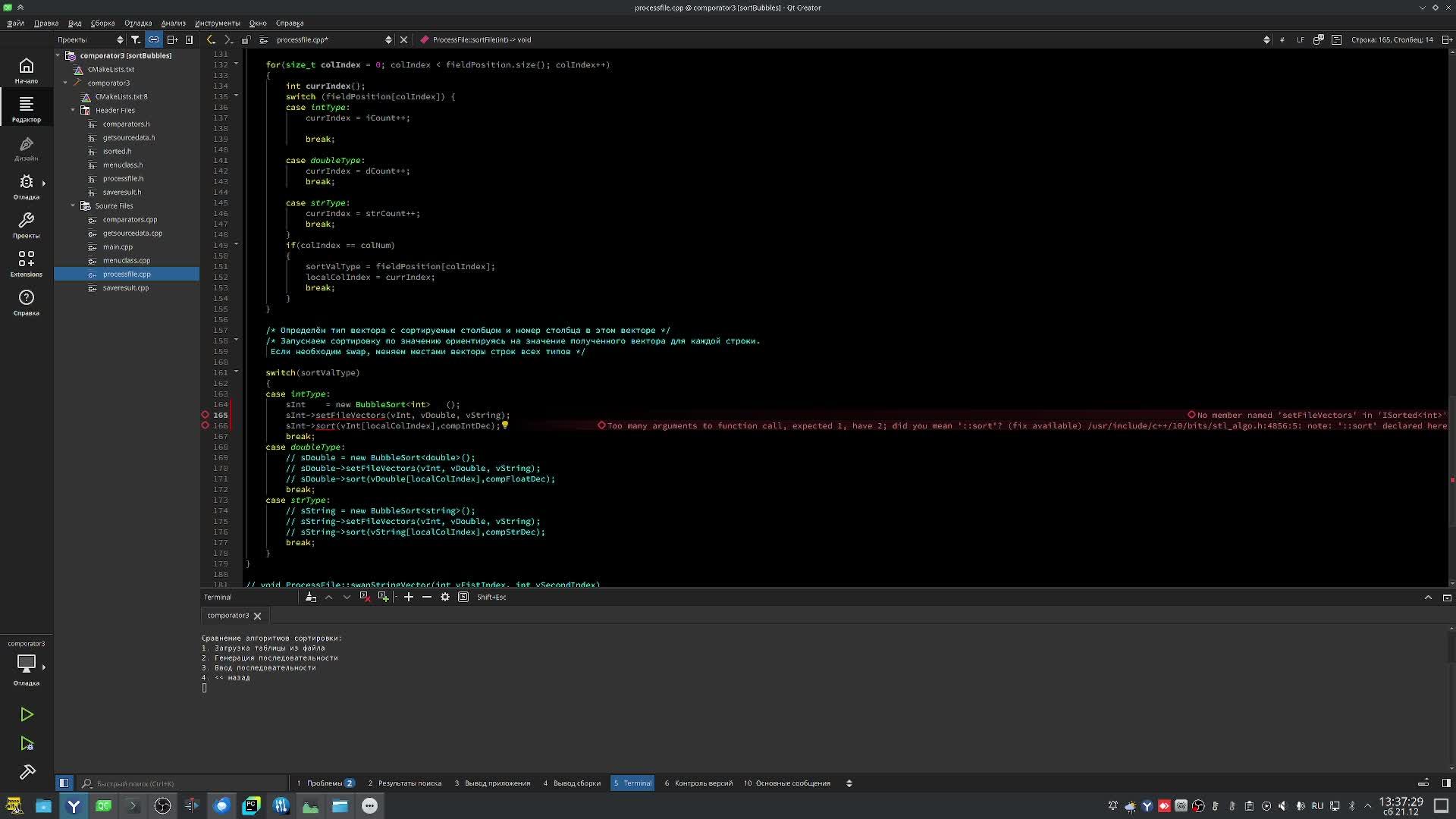Screen dimensions: 1456x819
Task: Select saveresult.cpp in the tree
Action: [x=126, y=287]
